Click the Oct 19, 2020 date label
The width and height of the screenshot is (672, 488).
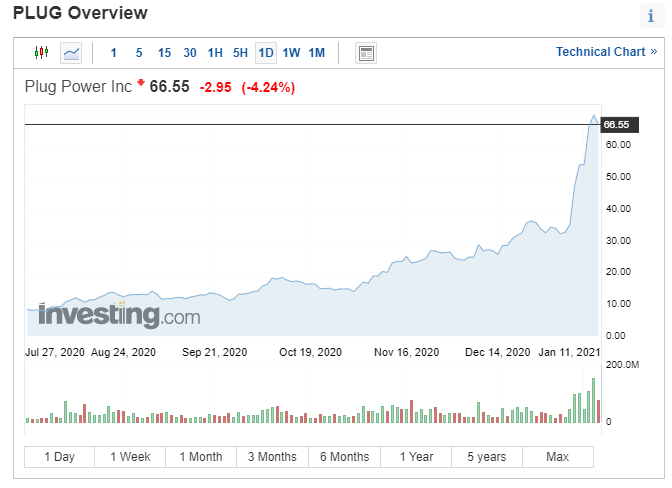click(311, 352)
